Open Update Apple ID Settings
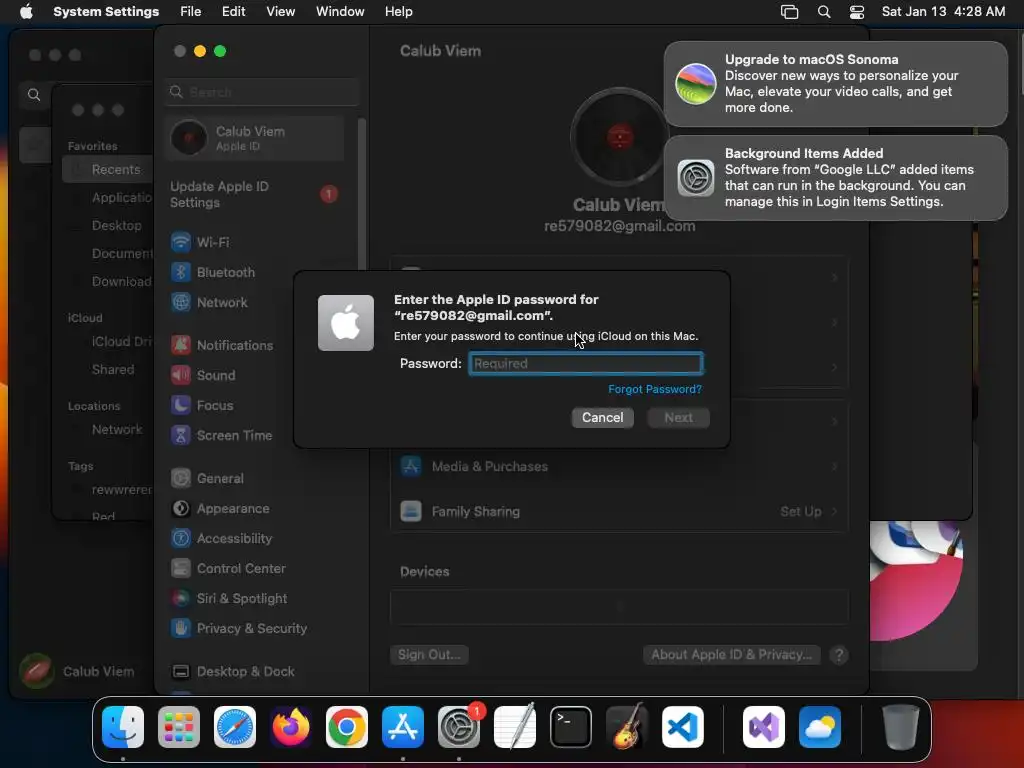This screenshot has width=1024, height=768. (255, 194)
